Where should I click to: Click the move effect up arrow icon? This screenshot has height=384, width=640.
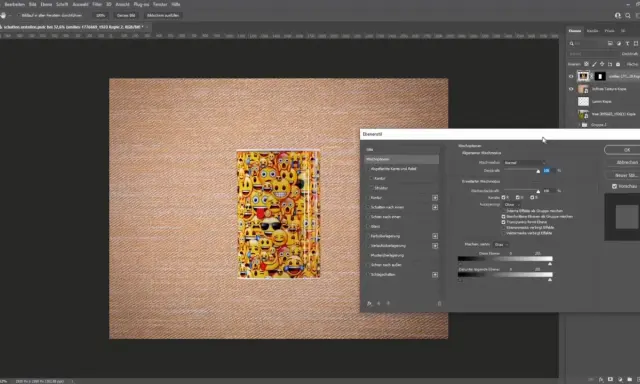coord(379,304)
